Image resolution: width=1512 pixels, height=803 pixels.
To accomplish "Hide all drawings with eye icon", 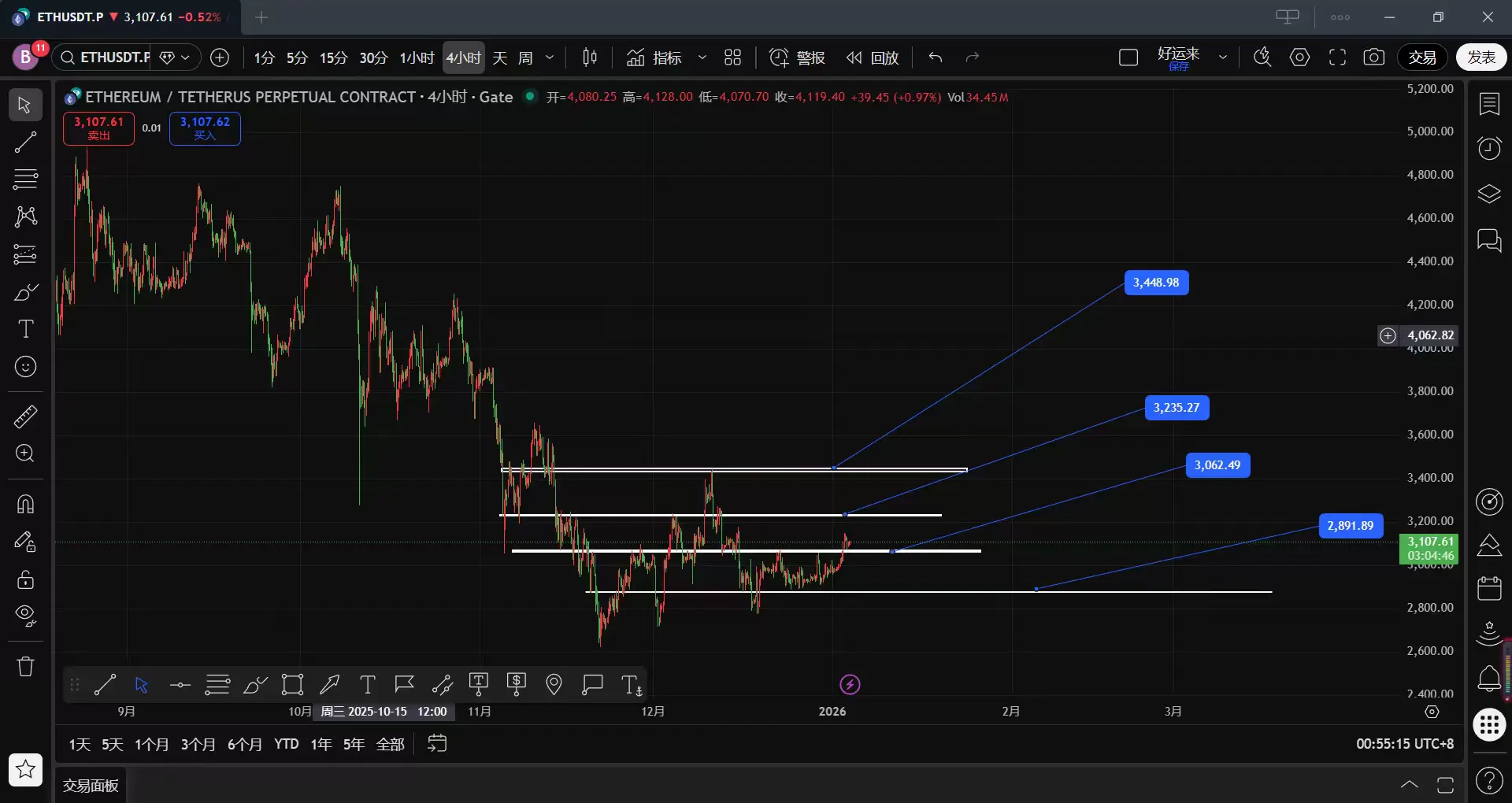I will pos(25,616).
